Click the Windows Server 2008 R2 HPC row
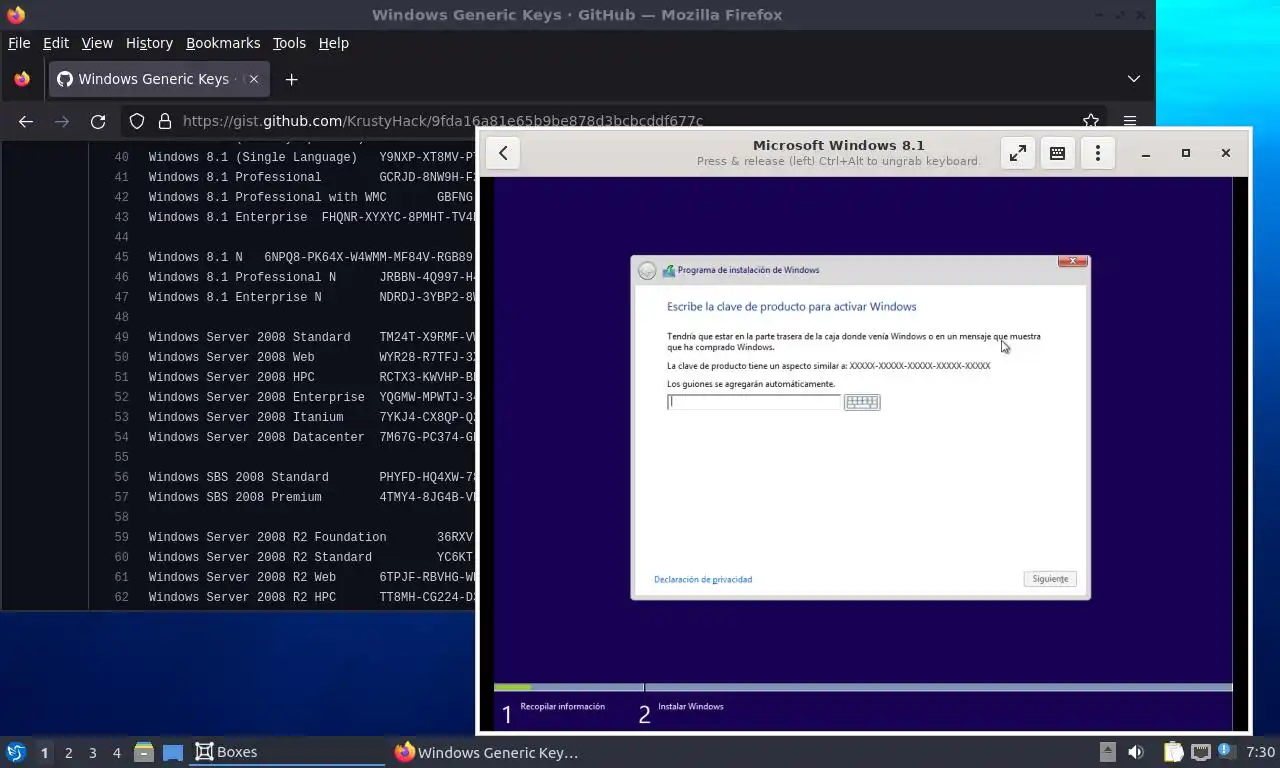1280x768 pixels. [x=311, y=597]
